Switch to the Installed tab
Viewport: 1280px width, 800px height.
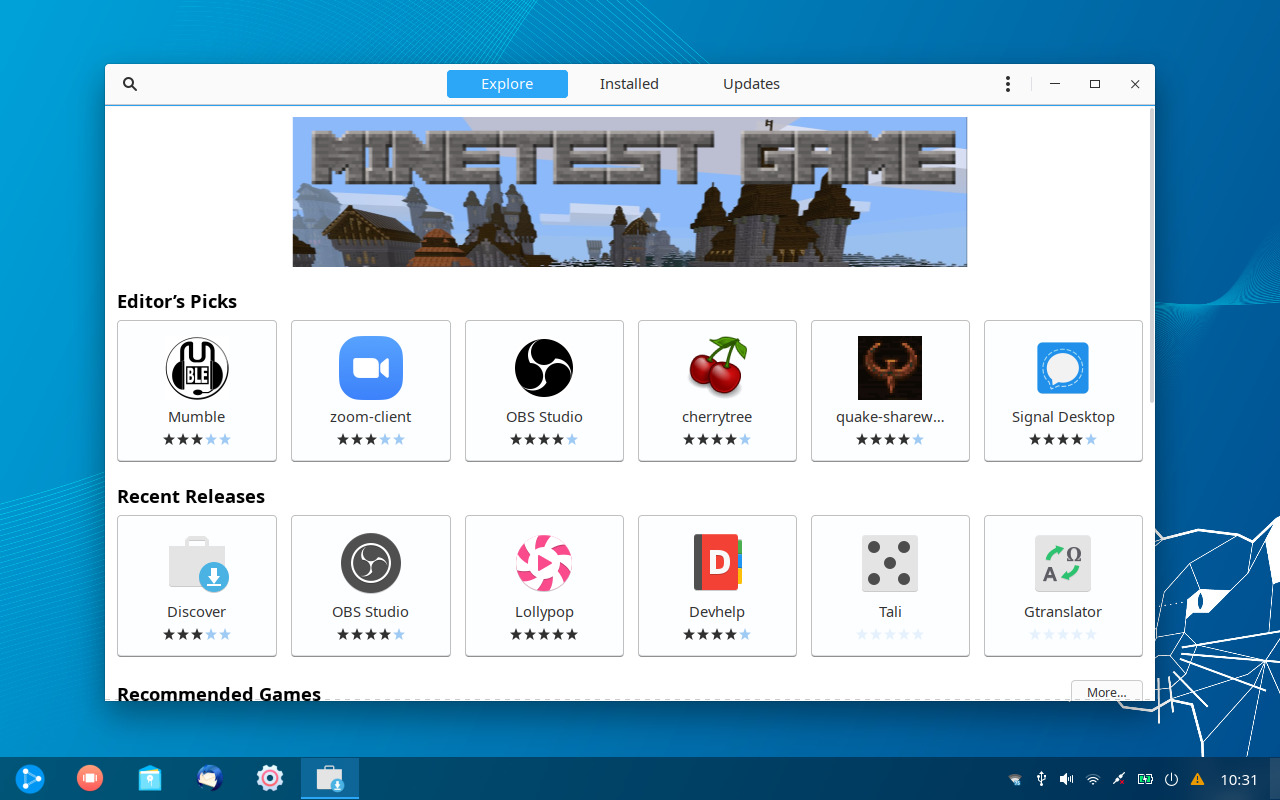[629, 84]
